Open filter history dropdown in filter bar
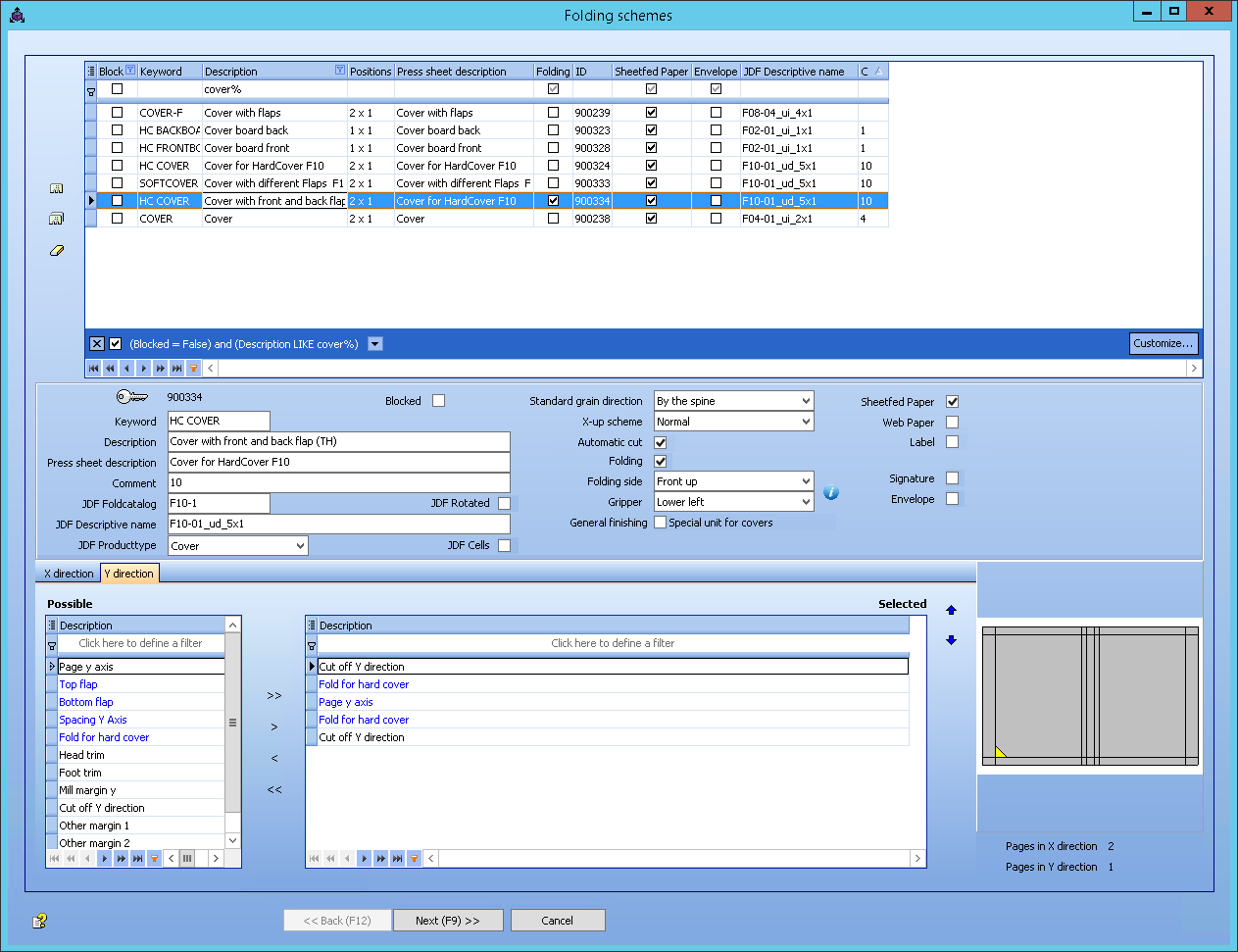The image size is (1238, 952). [375, 344]
